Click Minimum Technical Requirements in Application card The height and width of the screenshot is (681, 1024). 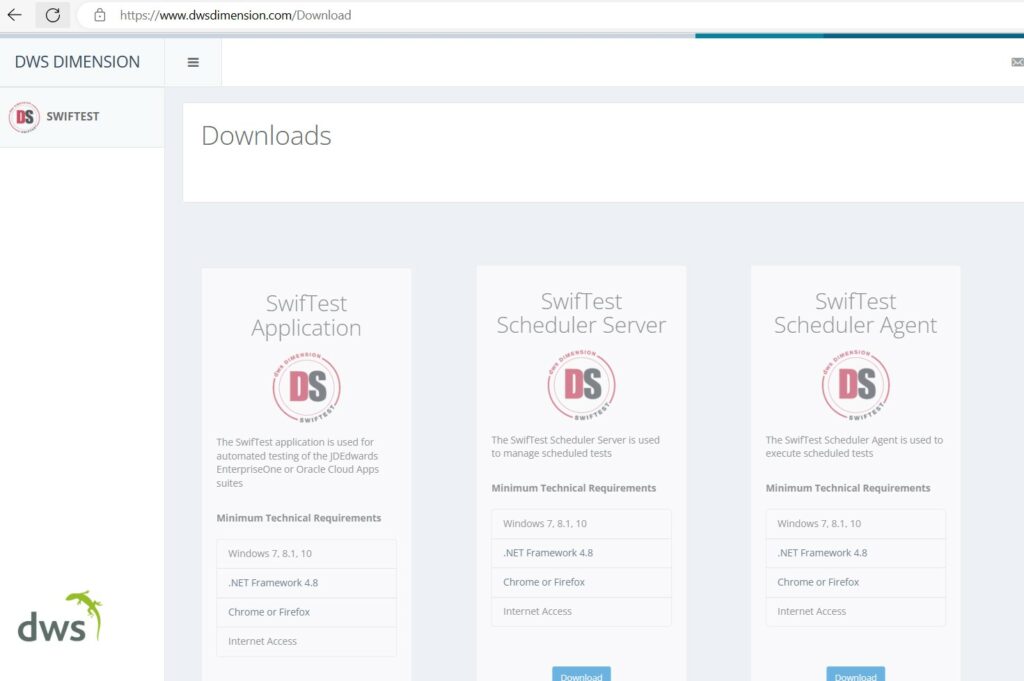click(x=298, y=518)
